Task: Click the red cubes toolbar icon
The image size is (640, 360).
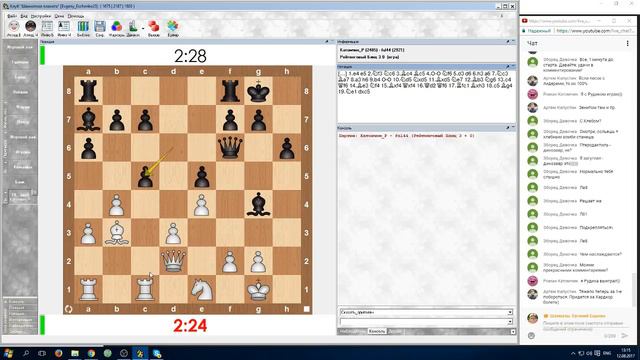Action: (x=154, y=27)
